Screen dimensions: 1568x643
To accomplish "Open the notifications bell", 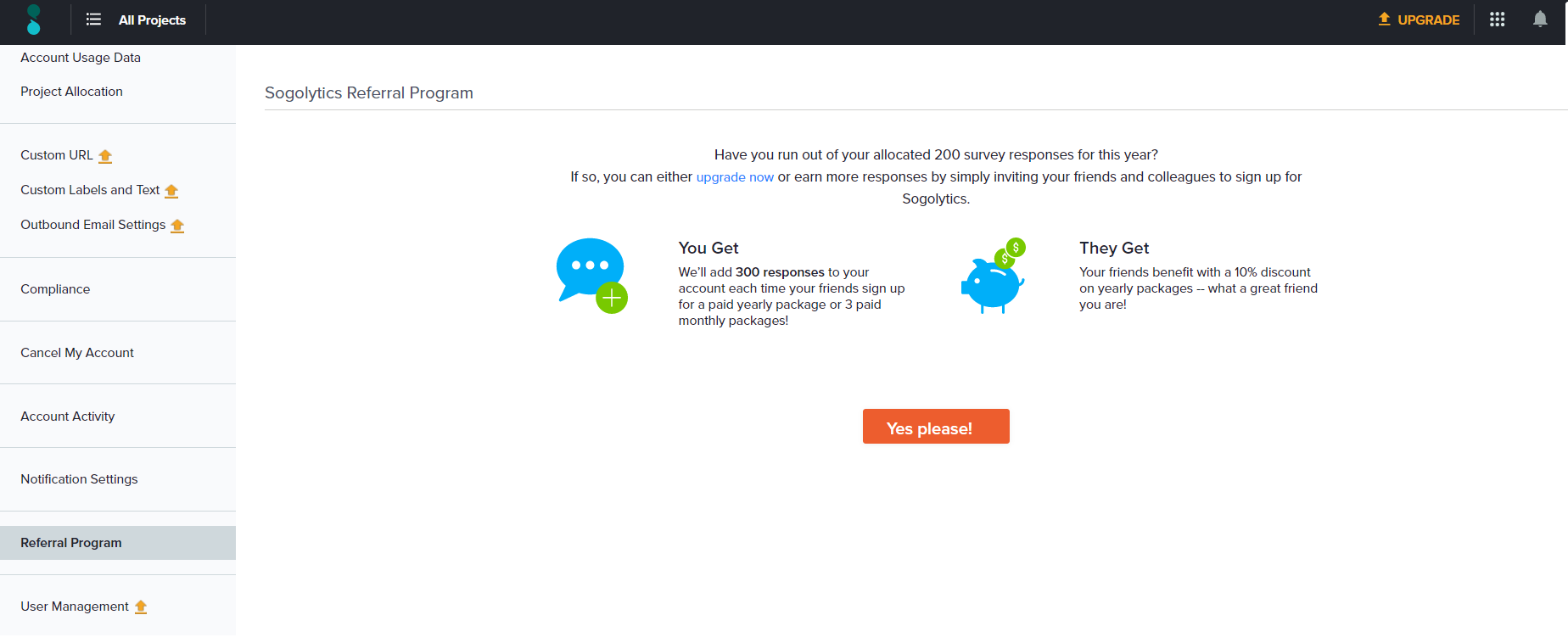I will (1539, 20).
